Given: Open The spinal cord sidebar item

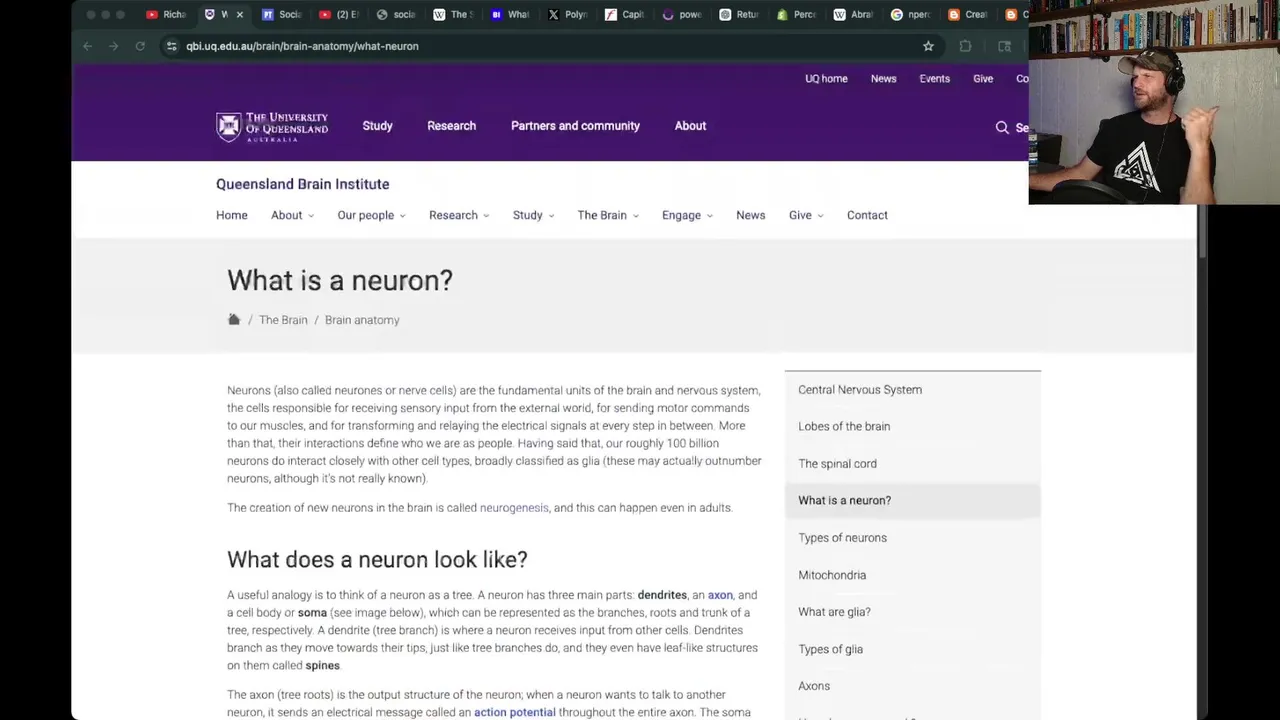Looking at the screenshot, I should coord(913,464).
